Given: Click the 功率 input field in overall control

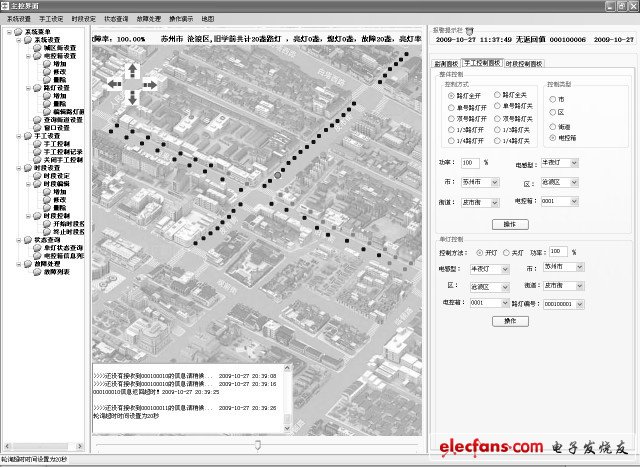Looking at the screenshot, I should point(470,162).
